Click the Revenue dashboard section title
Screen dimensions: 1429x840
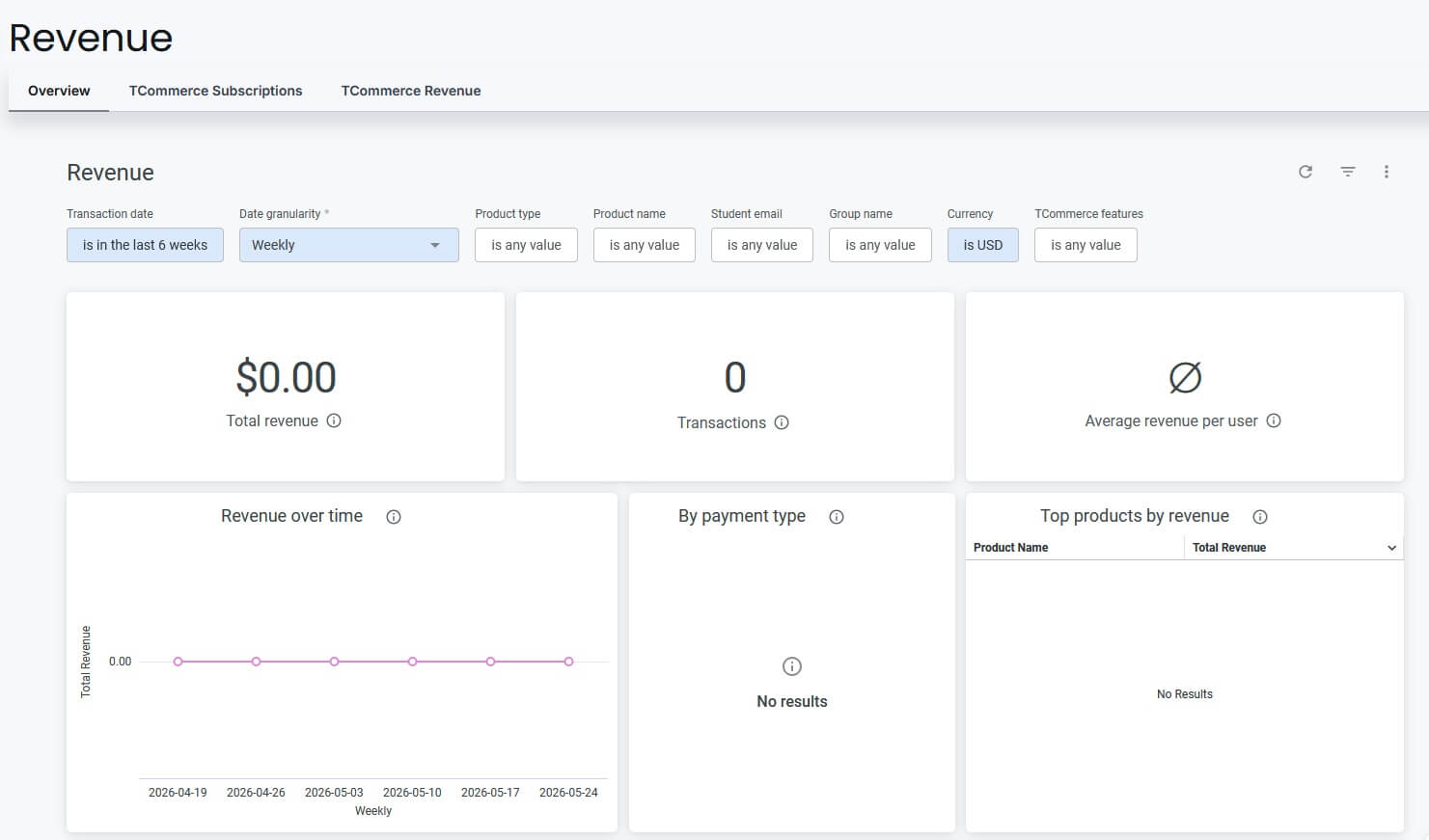coord(110,173)
